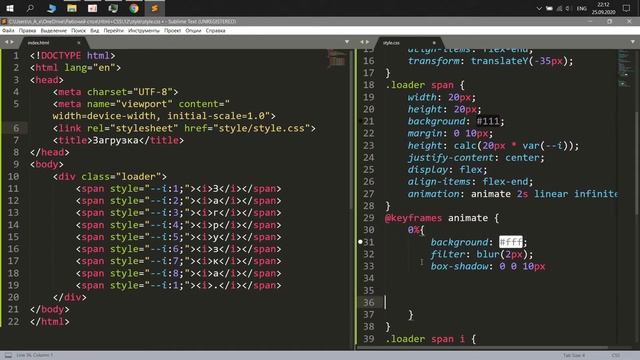Open the CSS syntax selector in the status bar
Screen dimensions: 640x360
click(x=616, y=356)
